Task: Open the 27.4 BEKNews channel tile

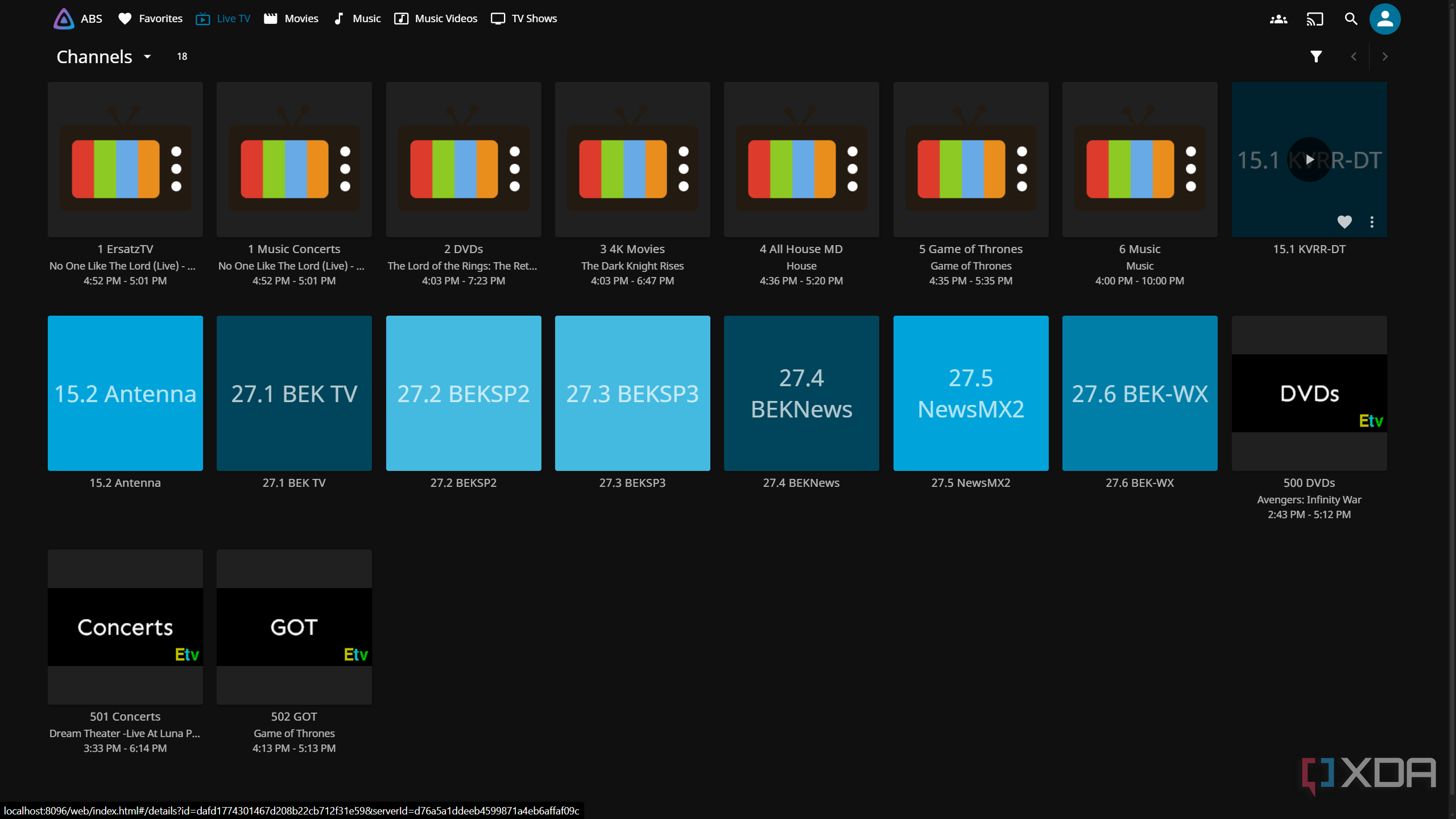Action: pyautogui.click(x=801, y=393)
